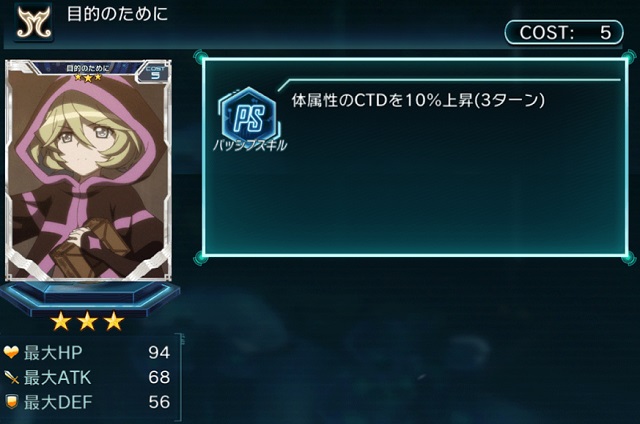
Task: Click the 最大DEF value 56
Action: pyautogui.click(x=159, y=402)
